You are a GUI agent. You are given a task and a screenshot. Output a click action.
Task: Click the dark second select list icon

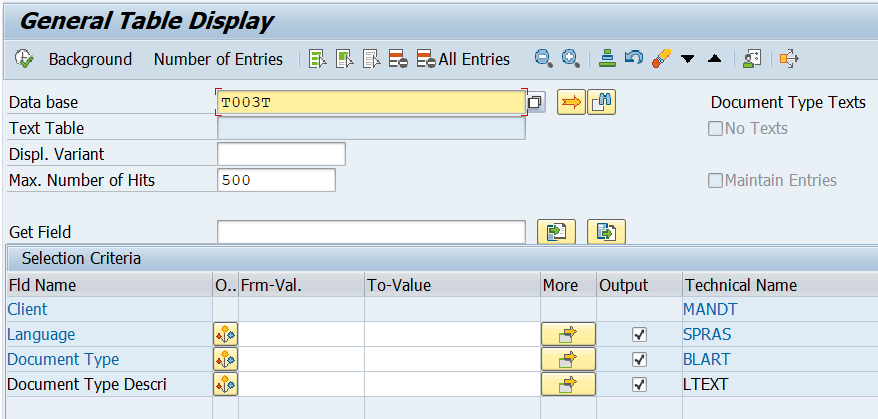click(x=344, y=58)
